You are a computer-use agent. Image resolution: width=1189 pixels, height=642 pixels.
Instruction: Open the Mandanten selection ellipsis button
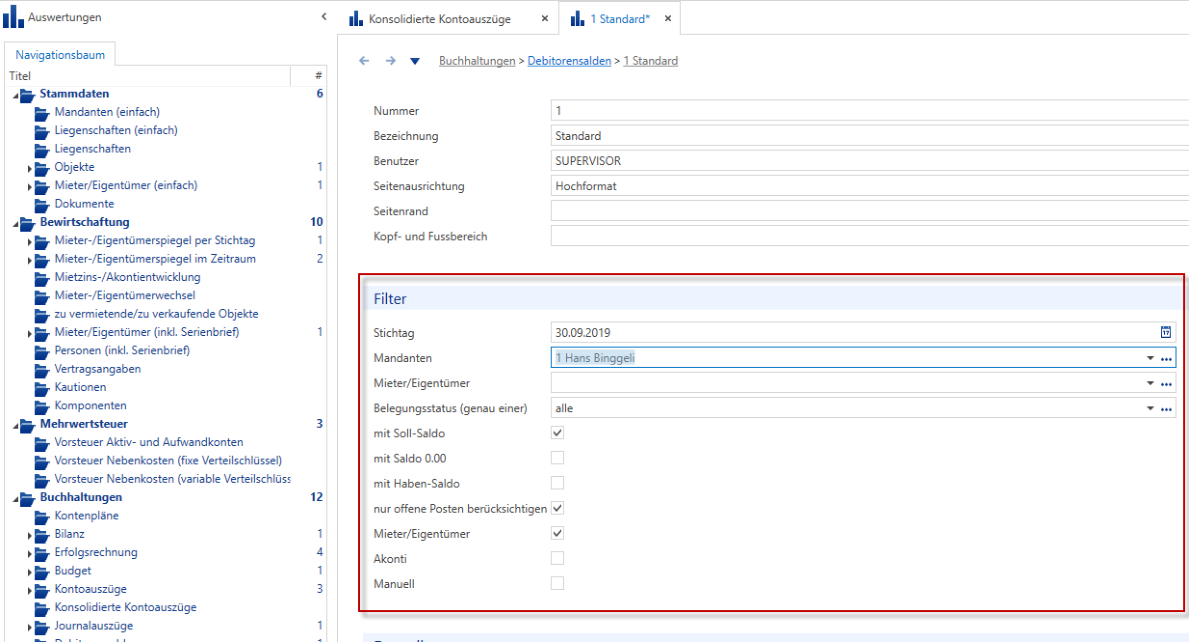[x=1166, y=359]
